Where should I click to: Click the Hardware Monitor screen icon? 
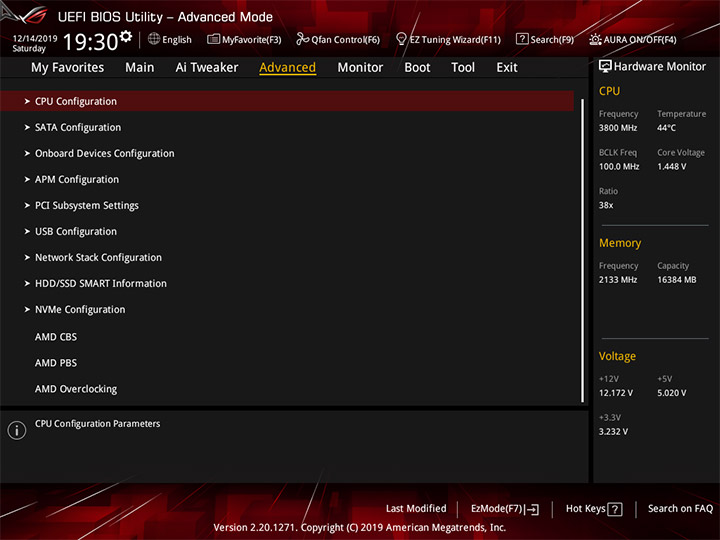coord(605,67)
